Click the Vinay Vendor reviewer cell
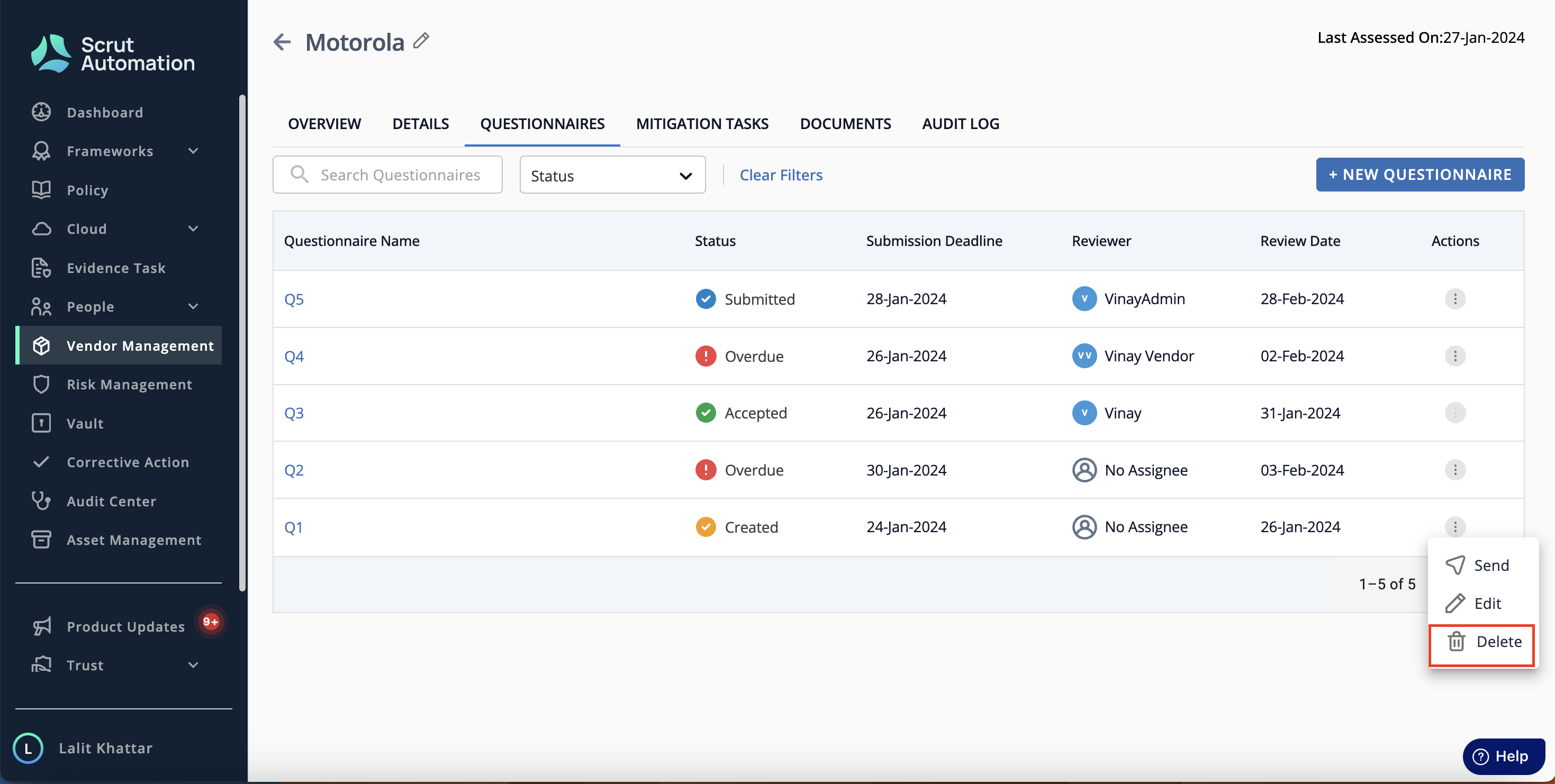1555x784 pixels. click(1133, 356)
